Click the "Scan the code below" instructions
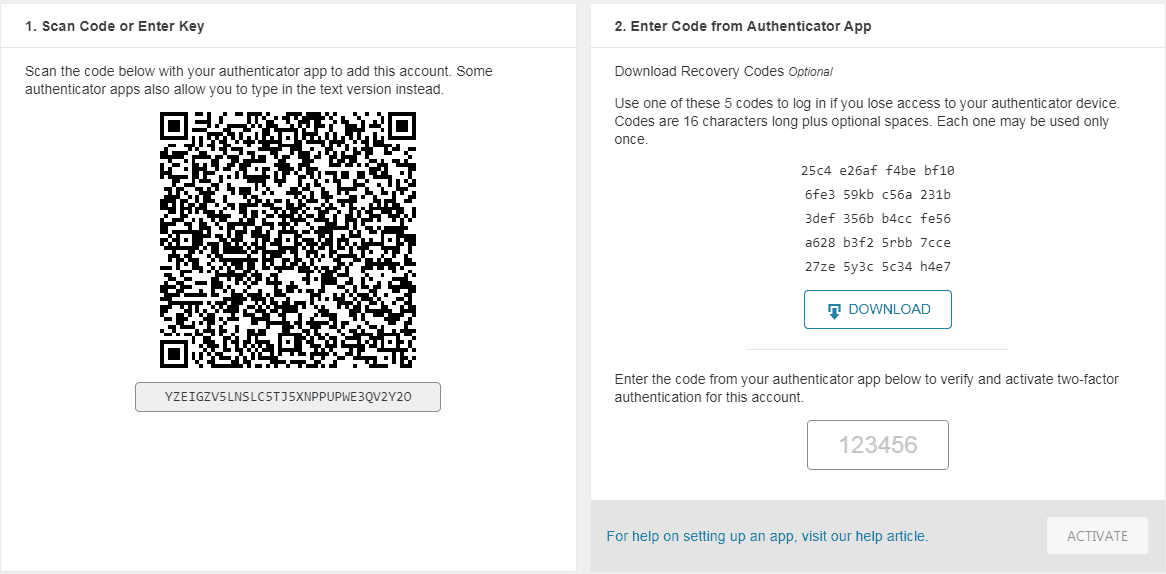 [x=259, y=80]
